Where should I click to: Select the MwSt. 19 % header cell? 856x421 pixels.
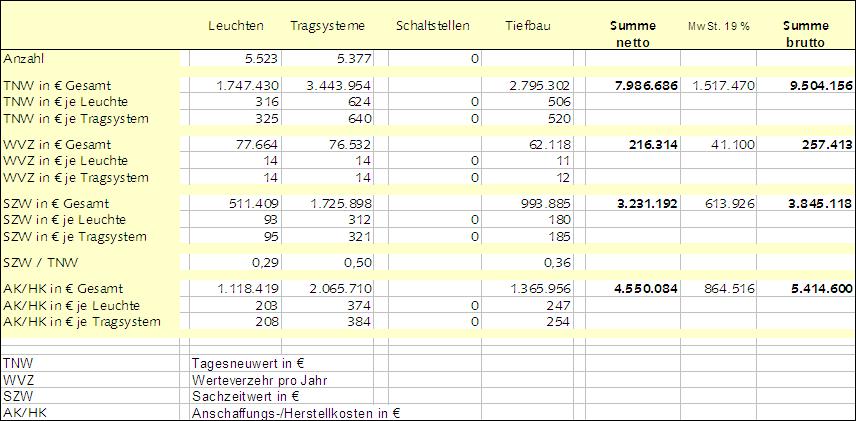point(718,26)
